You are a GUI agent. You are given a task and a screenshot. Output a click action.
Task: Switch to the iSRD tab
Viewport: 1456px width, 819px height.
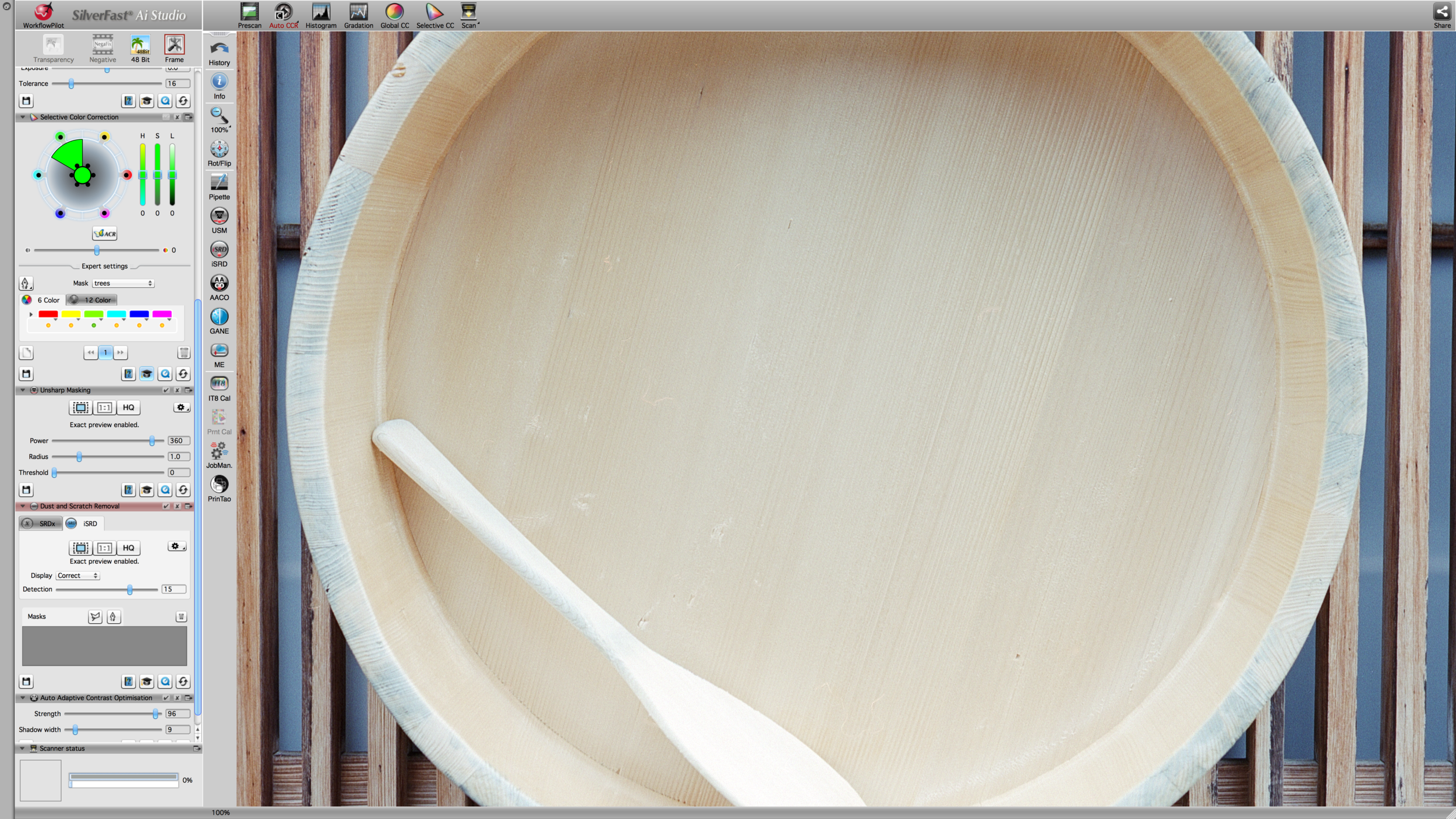point(83,524)
